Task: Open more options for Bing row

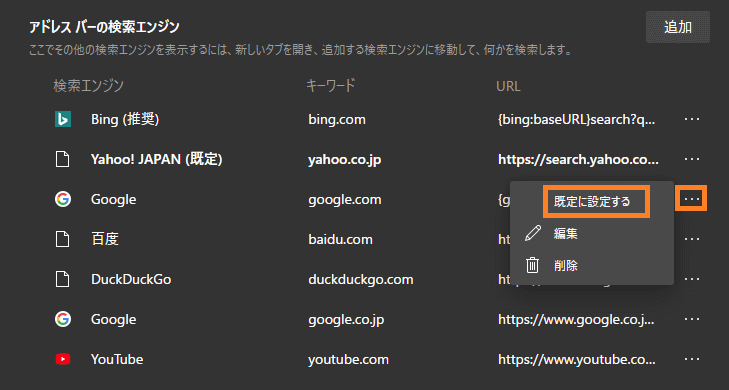Action: 692,119
